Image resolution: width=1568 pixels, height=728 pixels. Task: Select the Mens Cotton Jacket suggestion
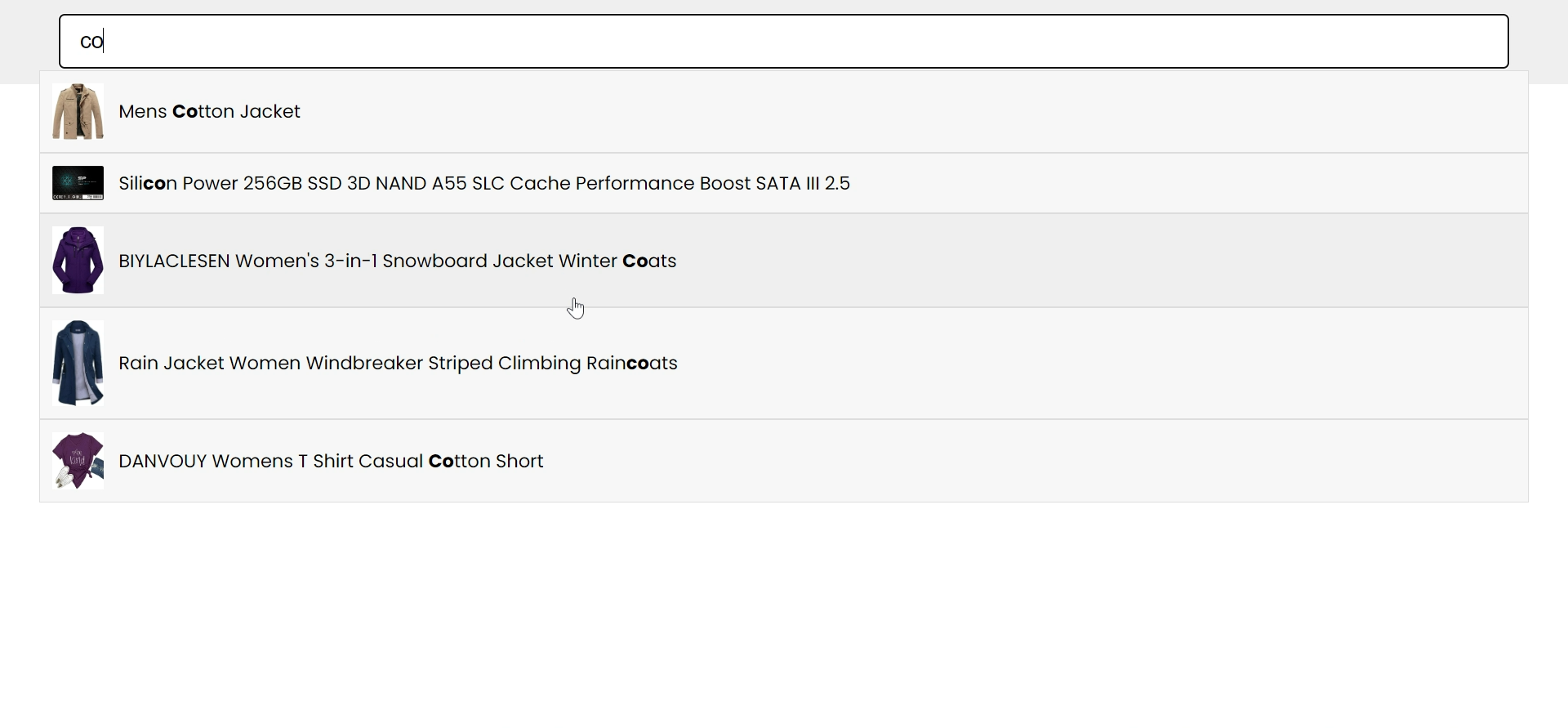tap(784, 112)
